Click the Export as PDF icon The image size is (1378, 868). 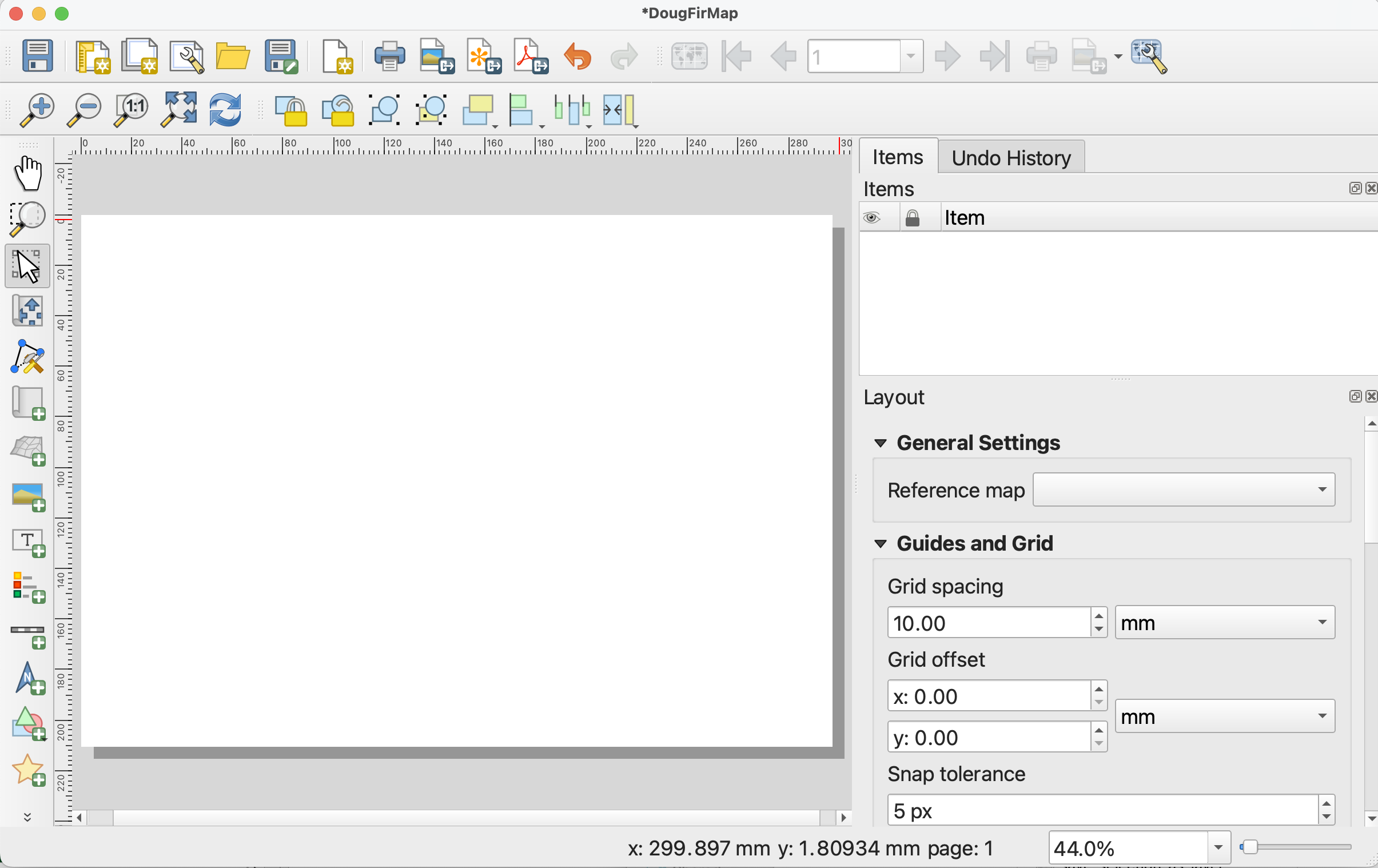pos(531,57)
